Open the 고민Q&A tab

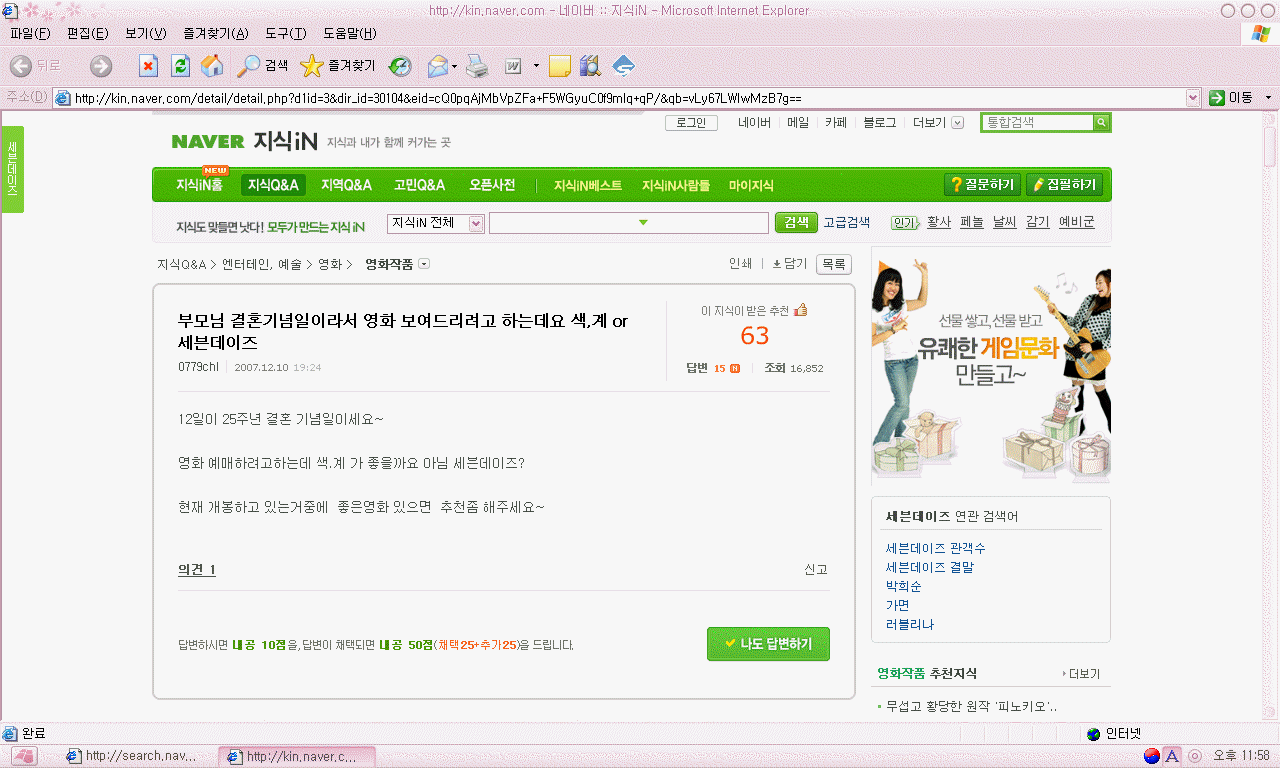(419, 185)
